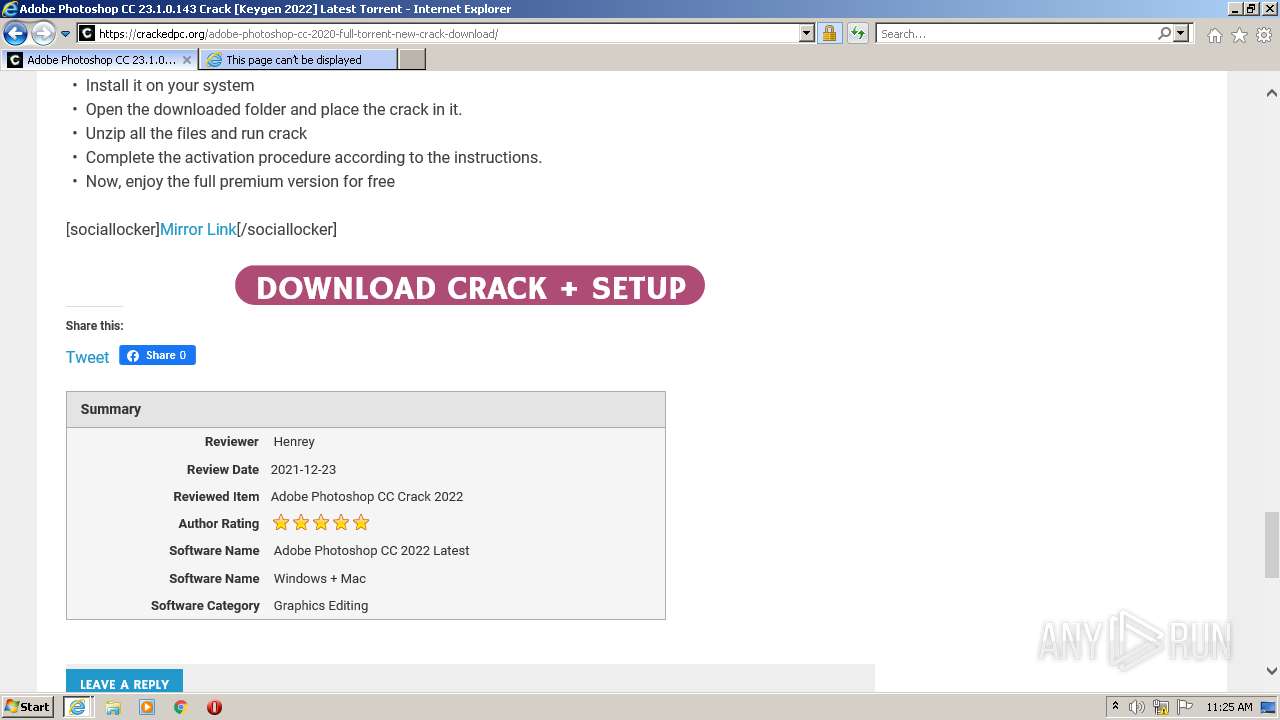Click Internet Explorer taskbar icon
Viewport: 1280px width, 720px height.
point(77,707)
